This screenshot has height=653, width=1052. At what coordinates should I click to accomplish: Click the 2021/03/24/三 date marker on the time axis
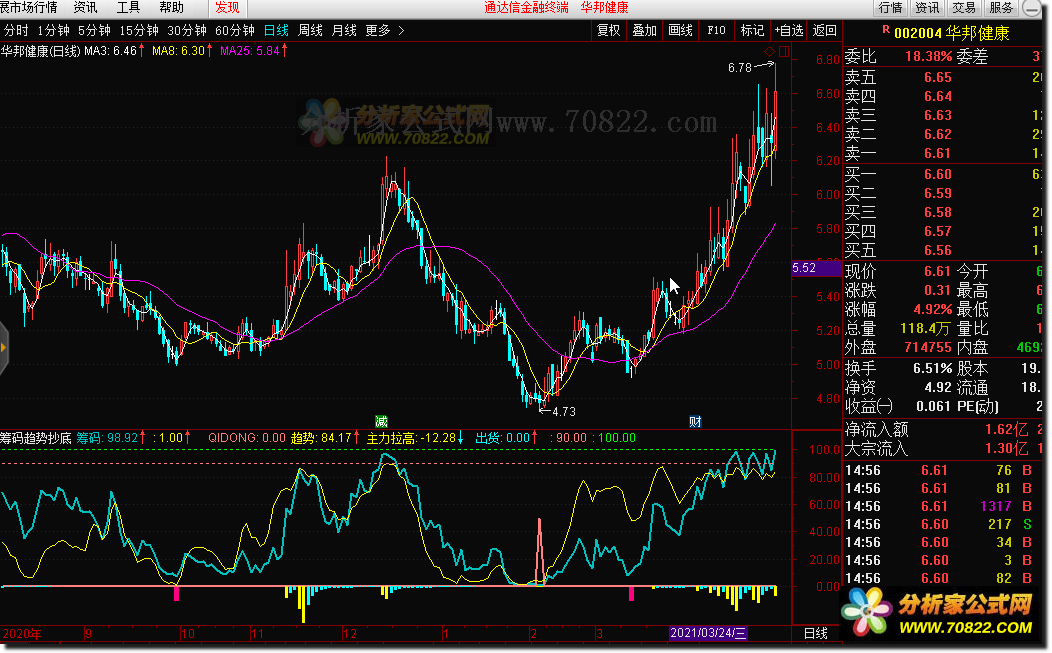708,633
